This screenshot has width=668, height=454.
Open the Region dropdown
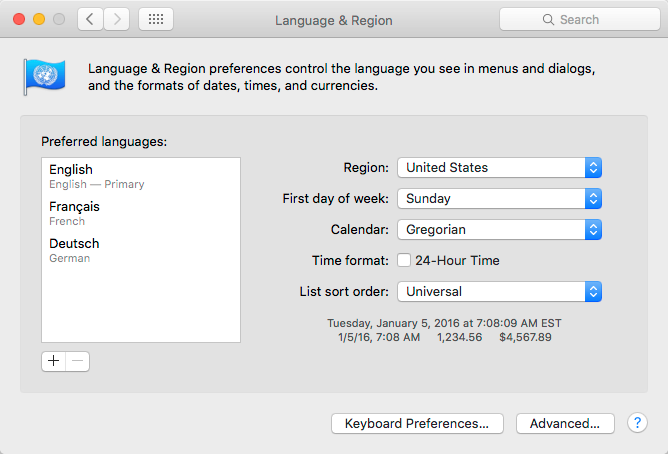(x=499, y=168)
